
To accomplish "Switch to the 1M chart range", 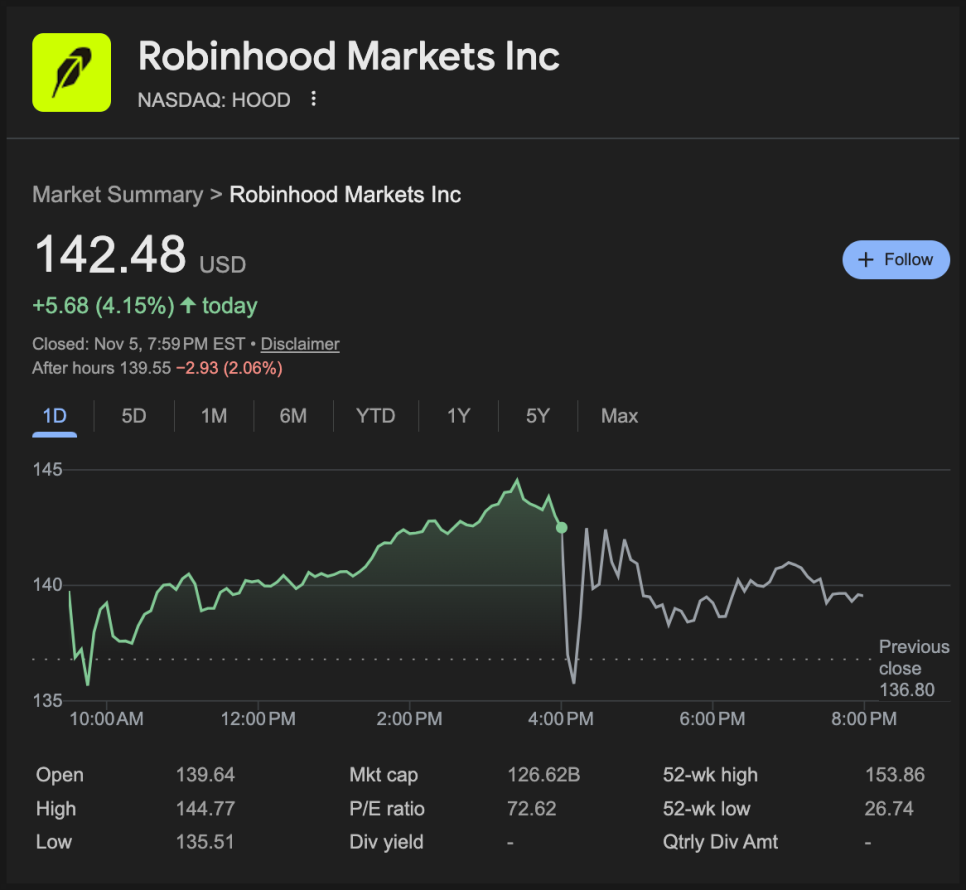I will point(214,416).
